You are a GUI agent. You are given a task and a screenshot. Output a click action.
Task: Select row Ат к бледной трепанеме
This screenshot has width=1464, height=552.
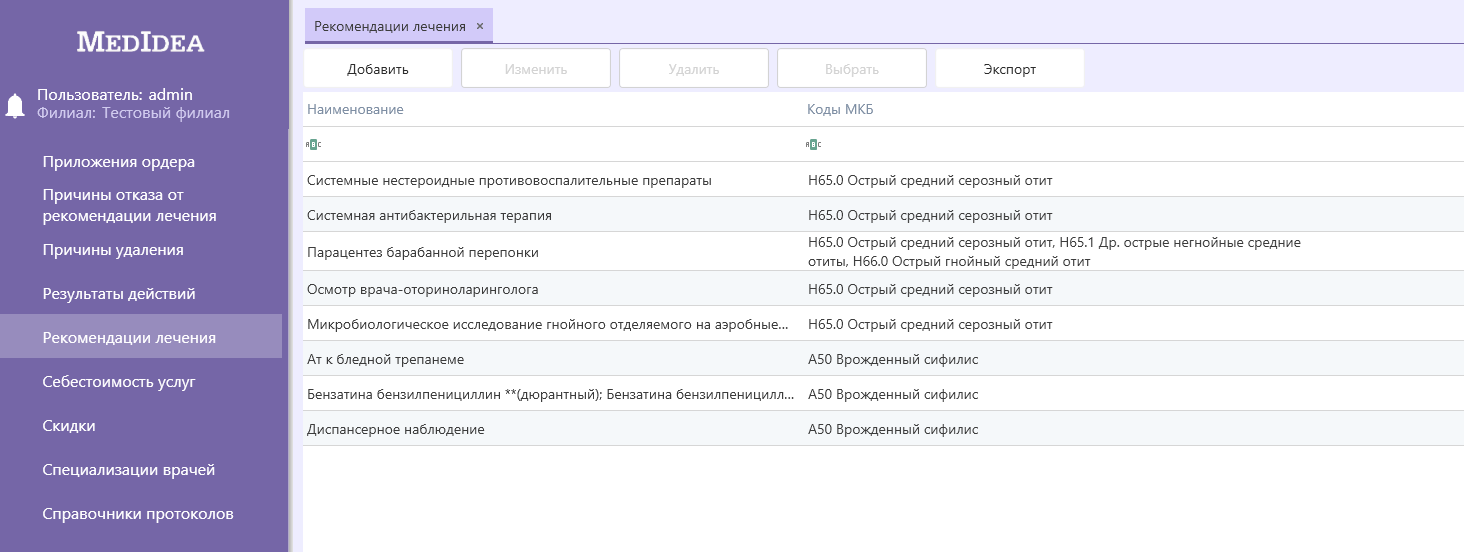[883, 359]
